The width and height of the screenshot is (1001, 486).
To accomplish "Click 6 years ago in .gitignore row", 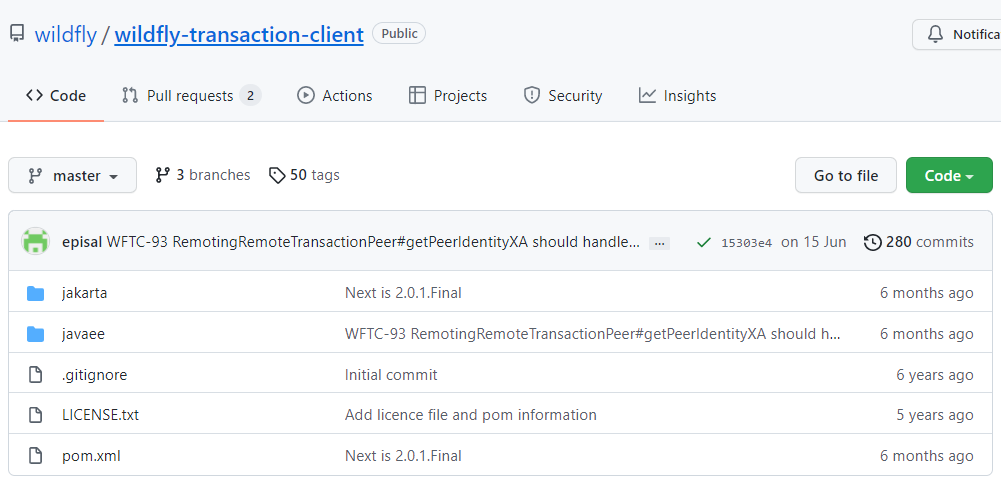I will [x=935, y=375].
